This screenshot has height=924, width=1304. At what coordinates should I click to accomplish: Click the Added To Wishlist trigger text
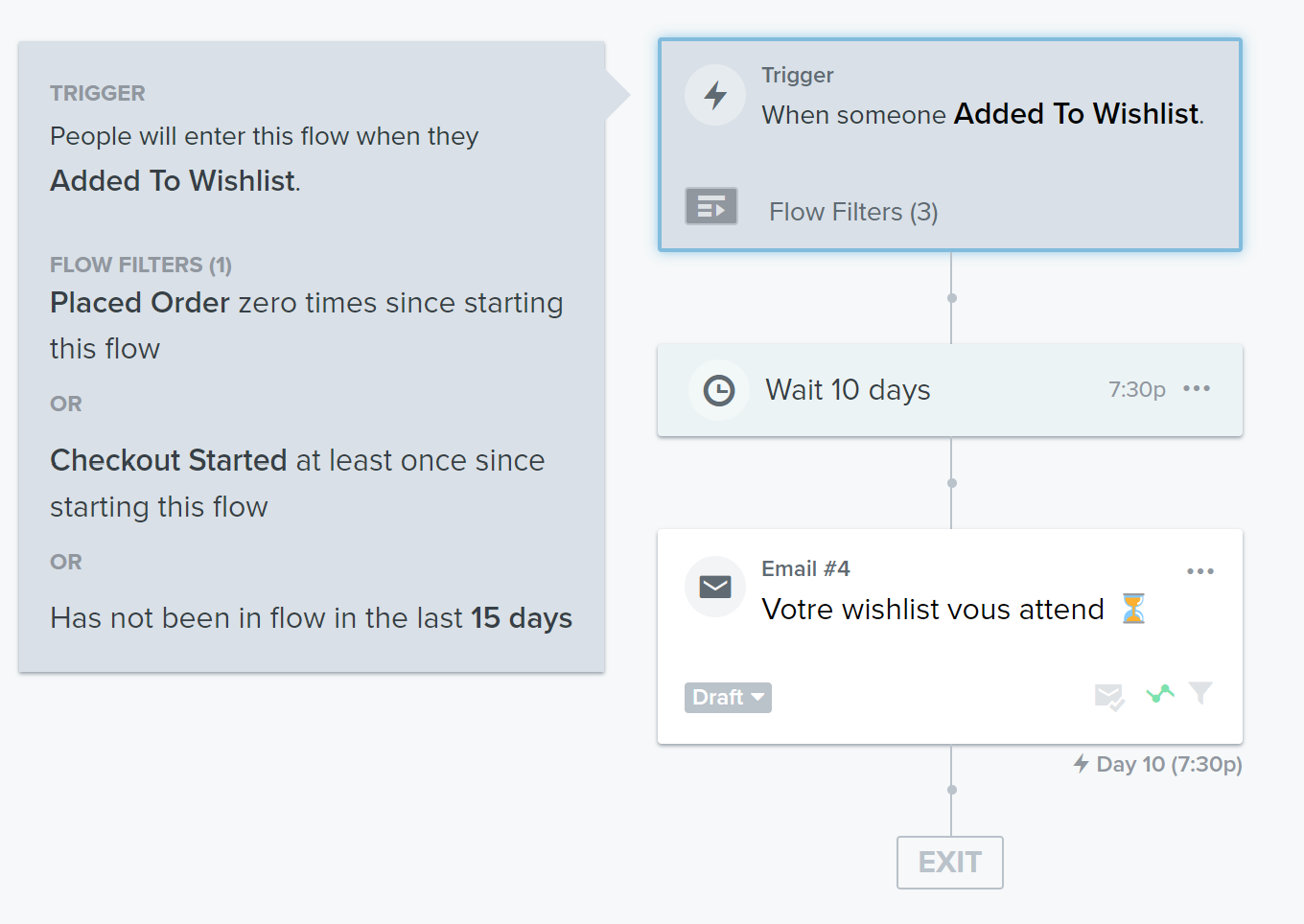(x=1076, y=113)
